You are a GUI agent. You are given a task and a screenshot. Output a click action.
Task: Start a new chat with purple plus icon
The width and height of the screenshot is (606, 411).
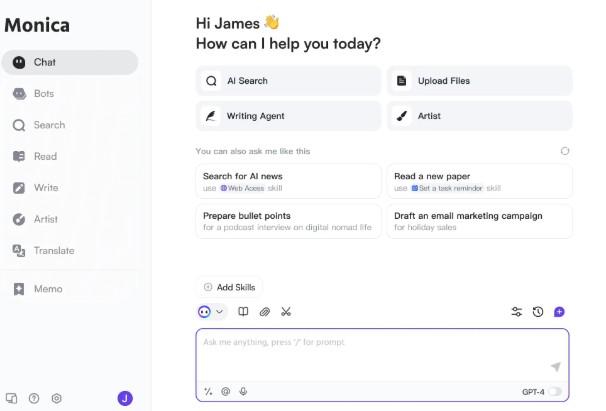click(559, 312)
